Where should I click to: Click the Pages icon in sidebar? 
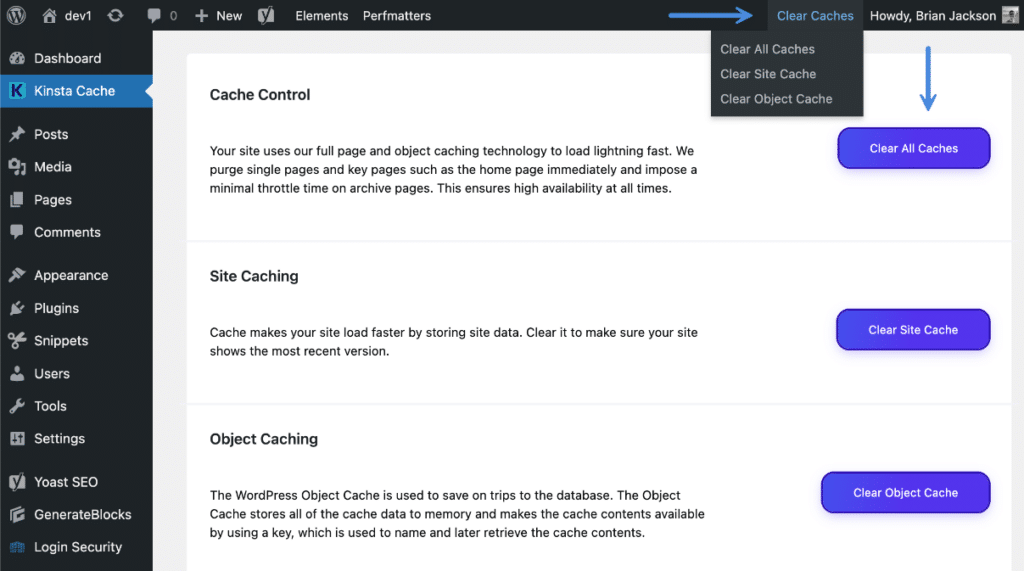(17, 199)
